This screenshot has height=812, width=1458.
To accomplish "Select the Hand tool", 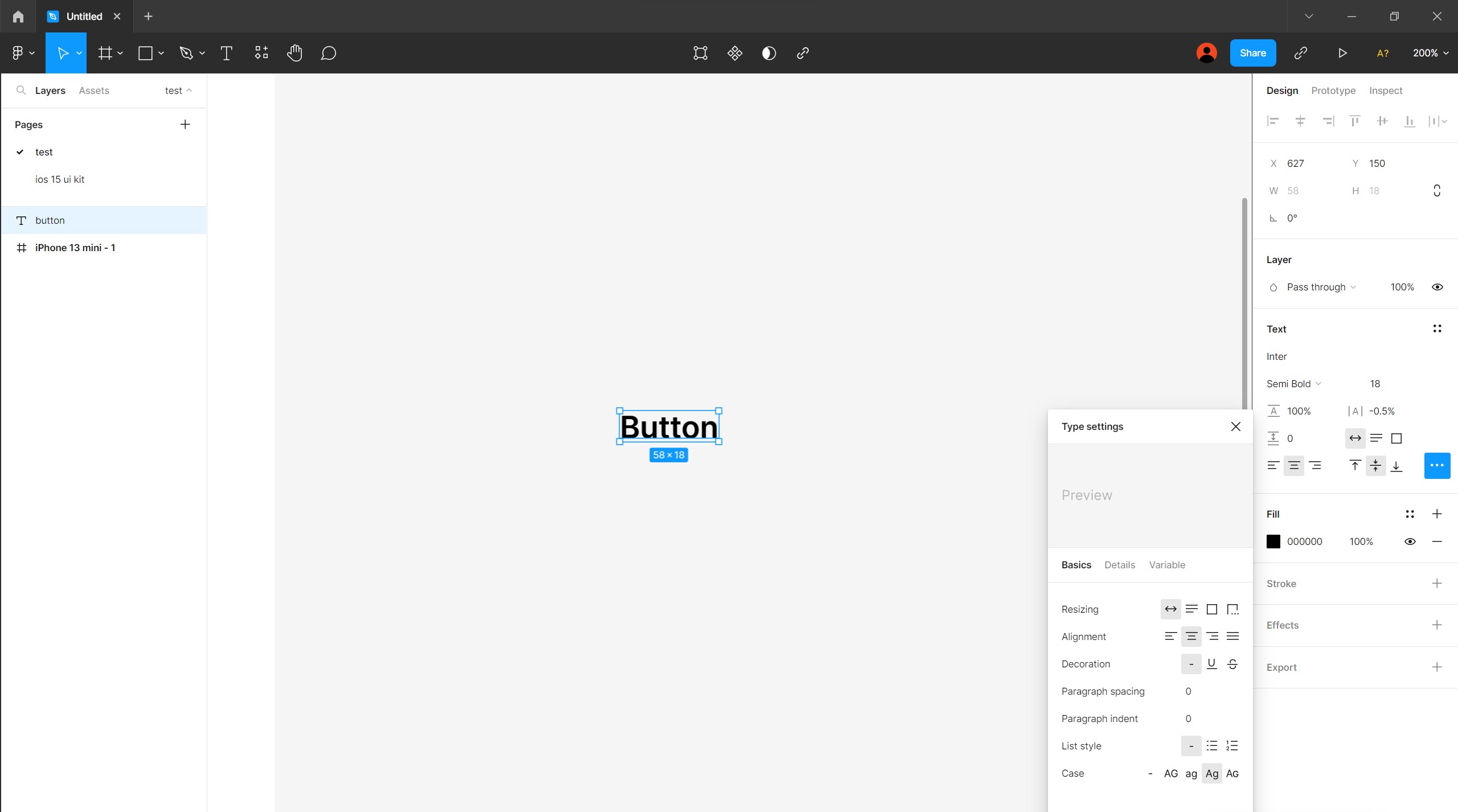I will pyautogui.click(x=294, y=53).
